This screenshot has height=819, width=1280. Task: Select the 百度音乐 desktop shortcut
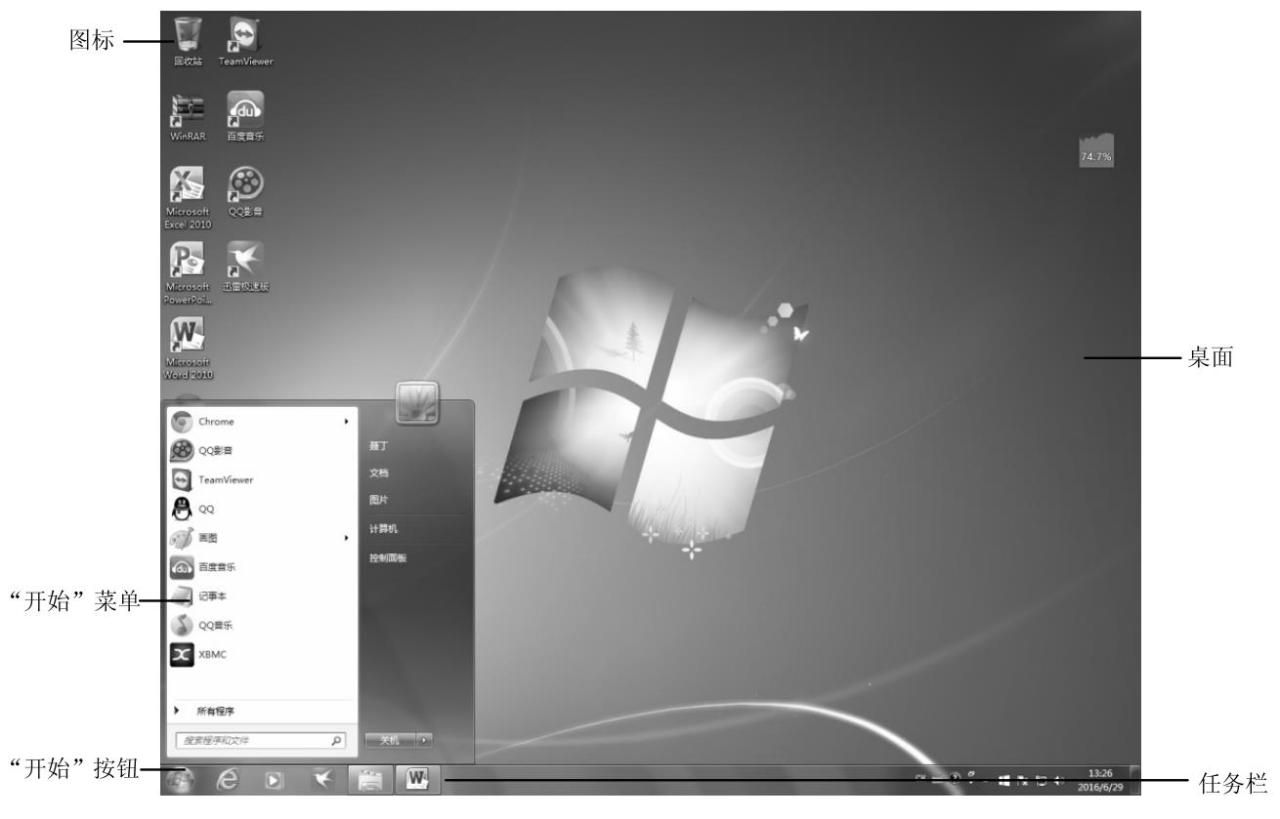(246, 115)
